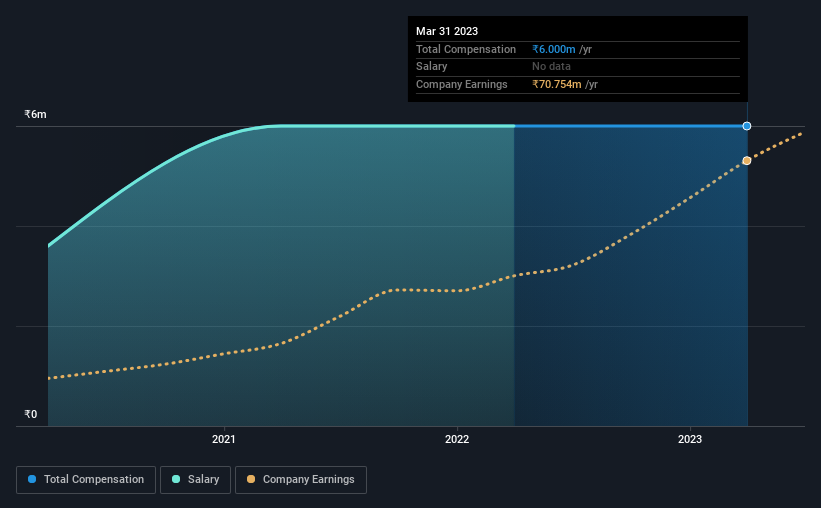Click the 2023 axis label
Screen dimensions: 821x508
pyautogui.click(x=690, y=439)
